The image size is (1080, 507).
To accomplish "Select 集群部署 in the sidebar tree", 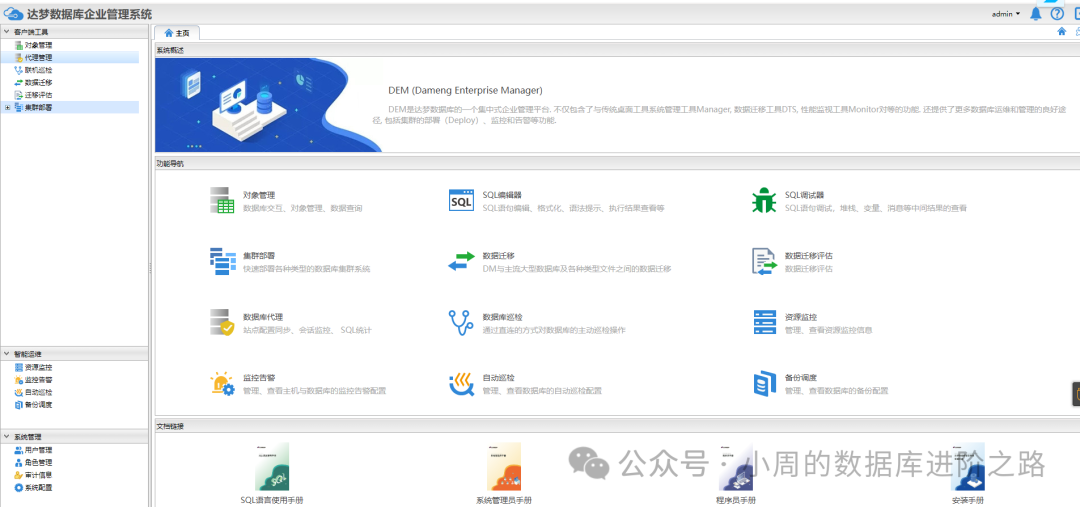I will 38,107.
